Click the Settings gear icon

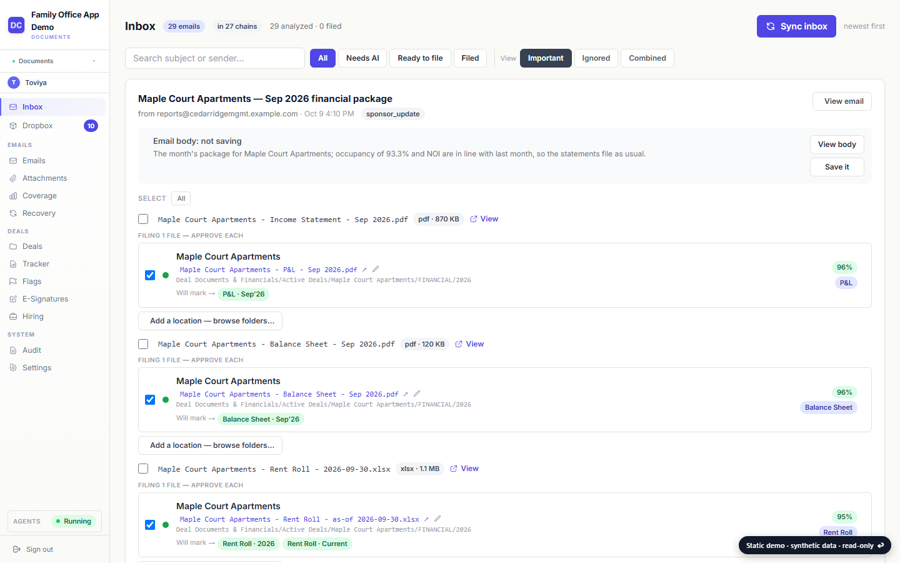pos(13,368)
